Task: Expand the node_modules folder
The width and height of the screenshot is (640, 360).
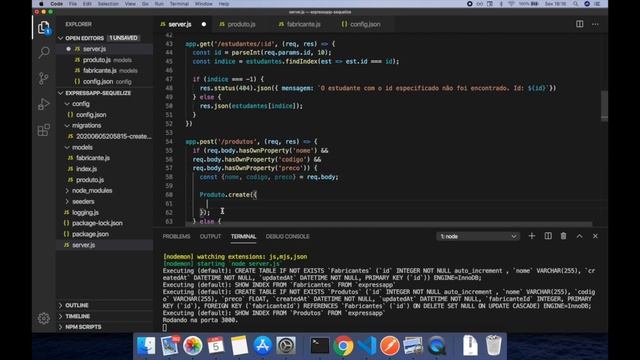Action: [67, 191]
